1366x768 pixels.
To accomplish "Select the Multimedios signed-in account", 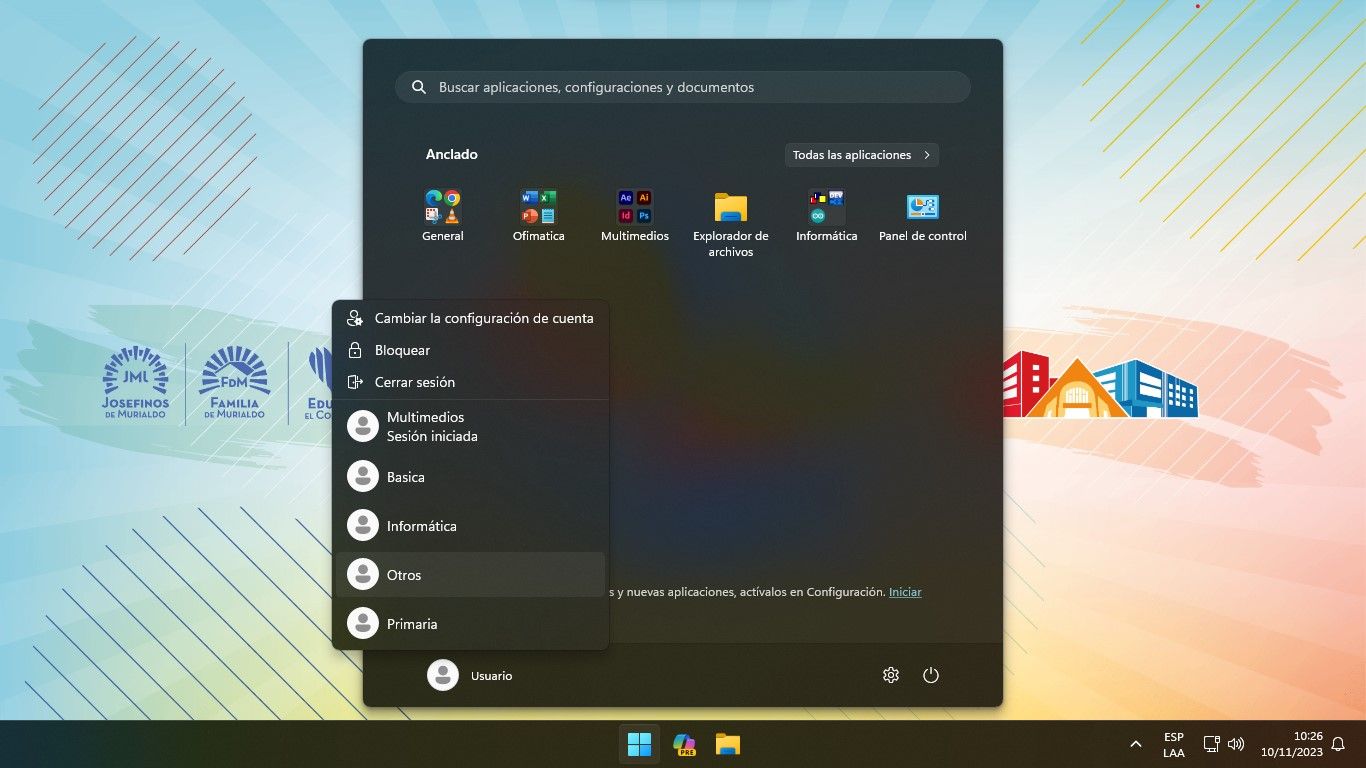I will click(470, 426).
